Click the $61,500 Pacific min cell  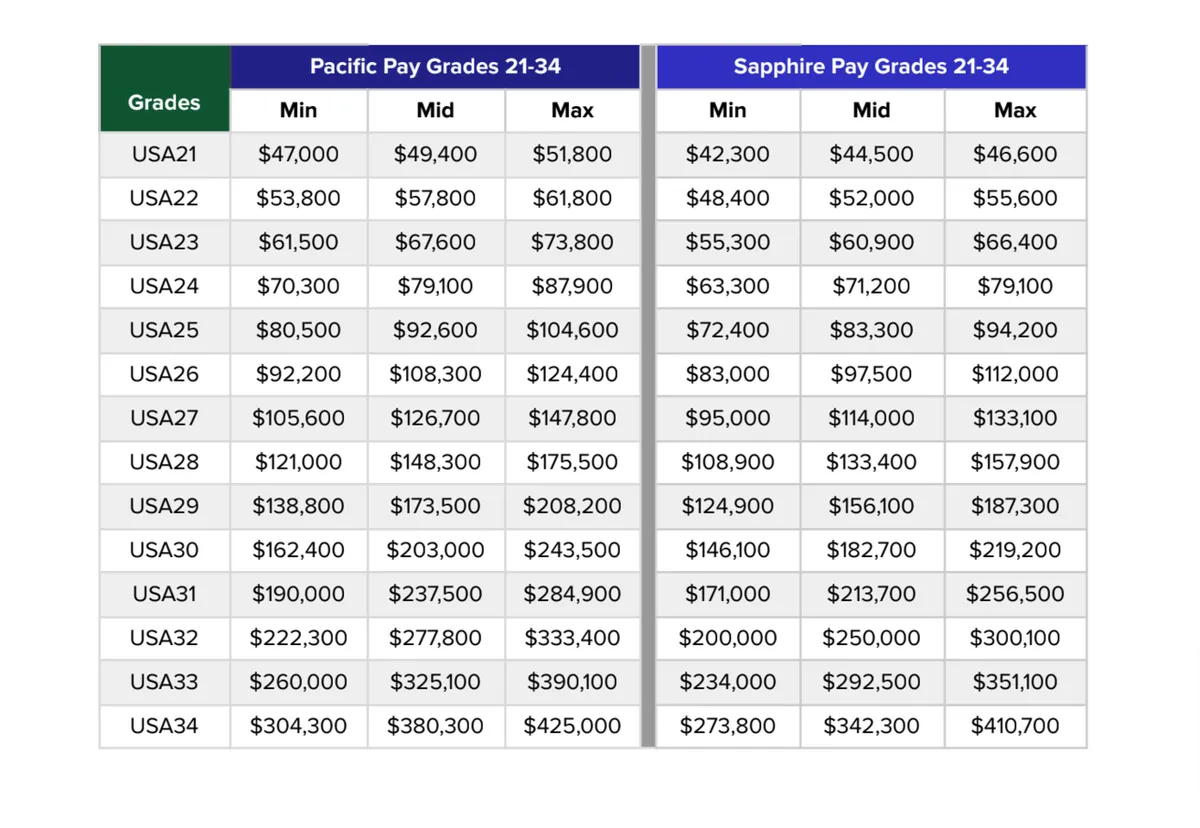click(x=298, y=242)
